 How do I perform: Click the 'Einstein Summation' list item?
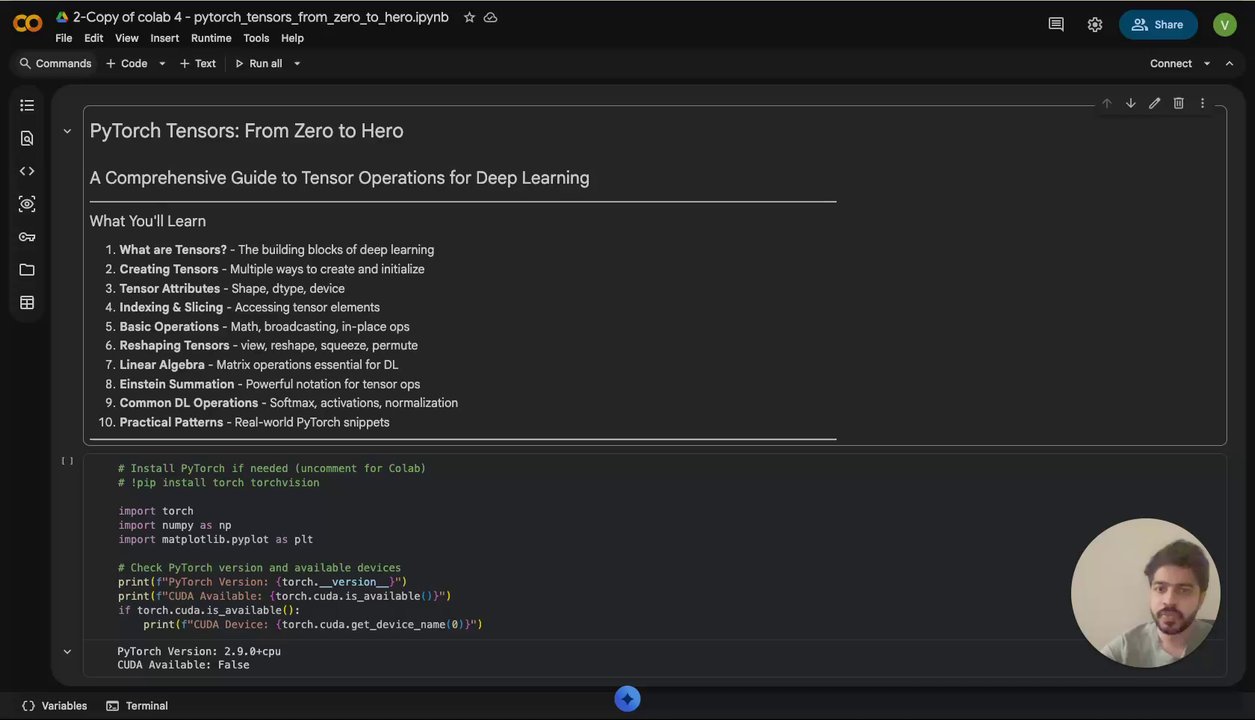(x=270, y=384)
